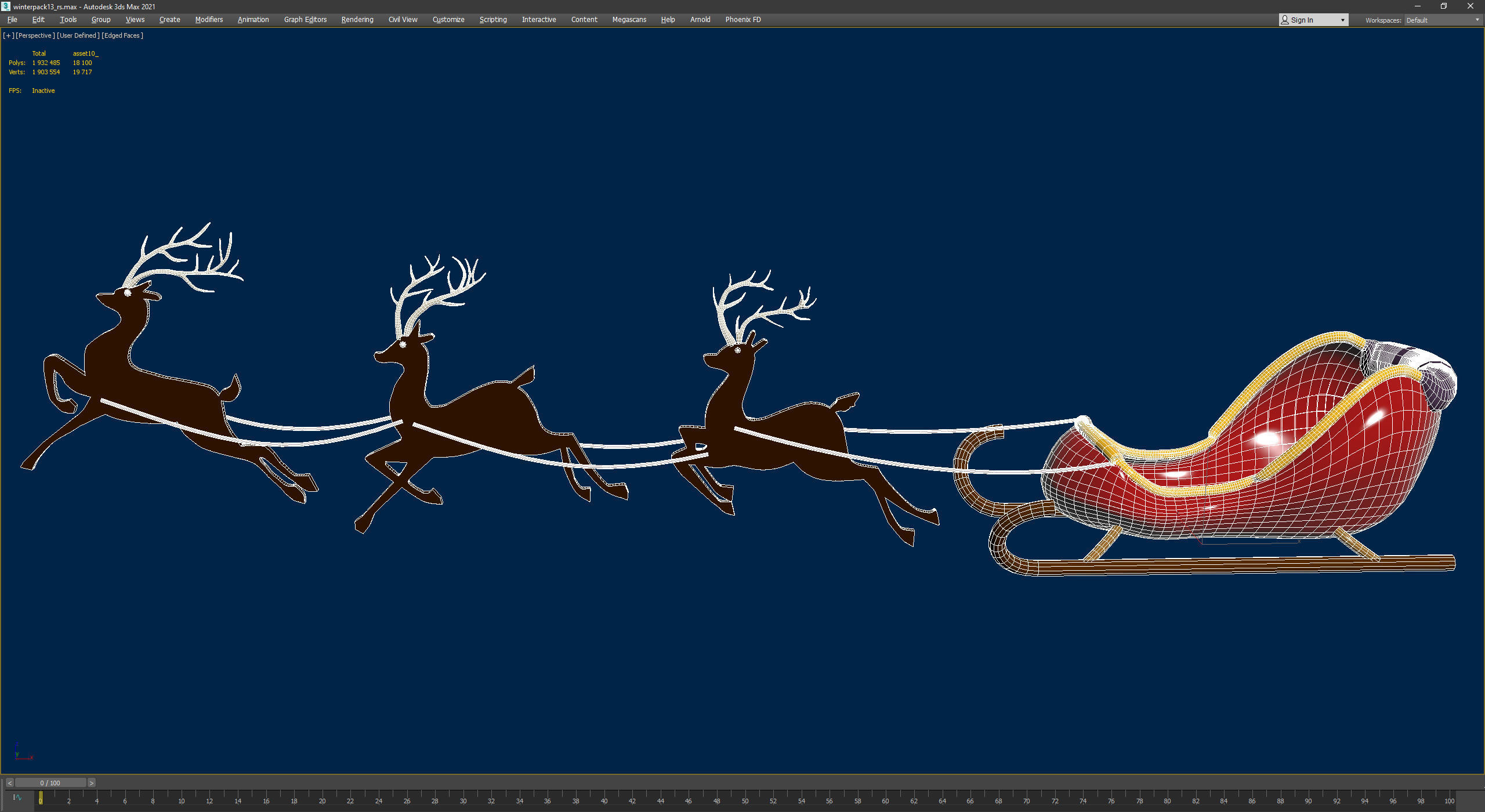Open the Phoenix FD menu
This screenshot has height=812, width=1485.
point(742,20)
